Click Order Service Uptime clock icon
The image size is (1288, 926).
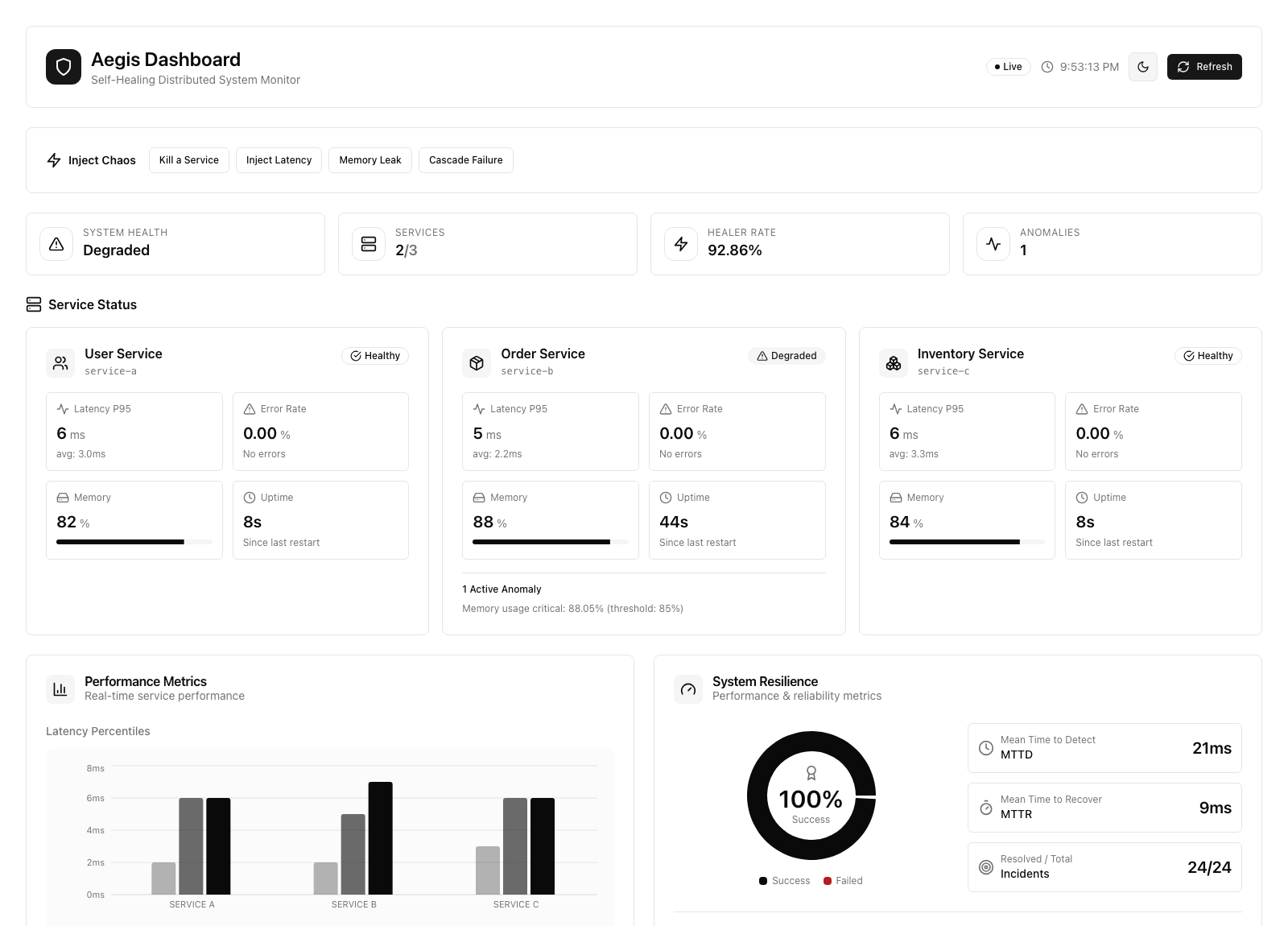point(666,498)
